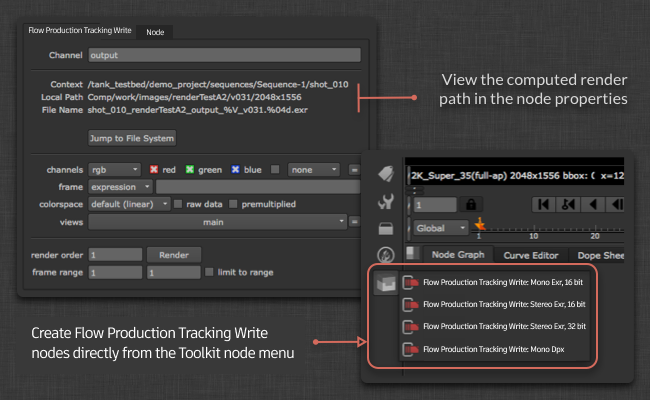The height and width of the screenshot is (400, 650).
Task: Click the Local Path value text
Action: click(x=194, y=97)
